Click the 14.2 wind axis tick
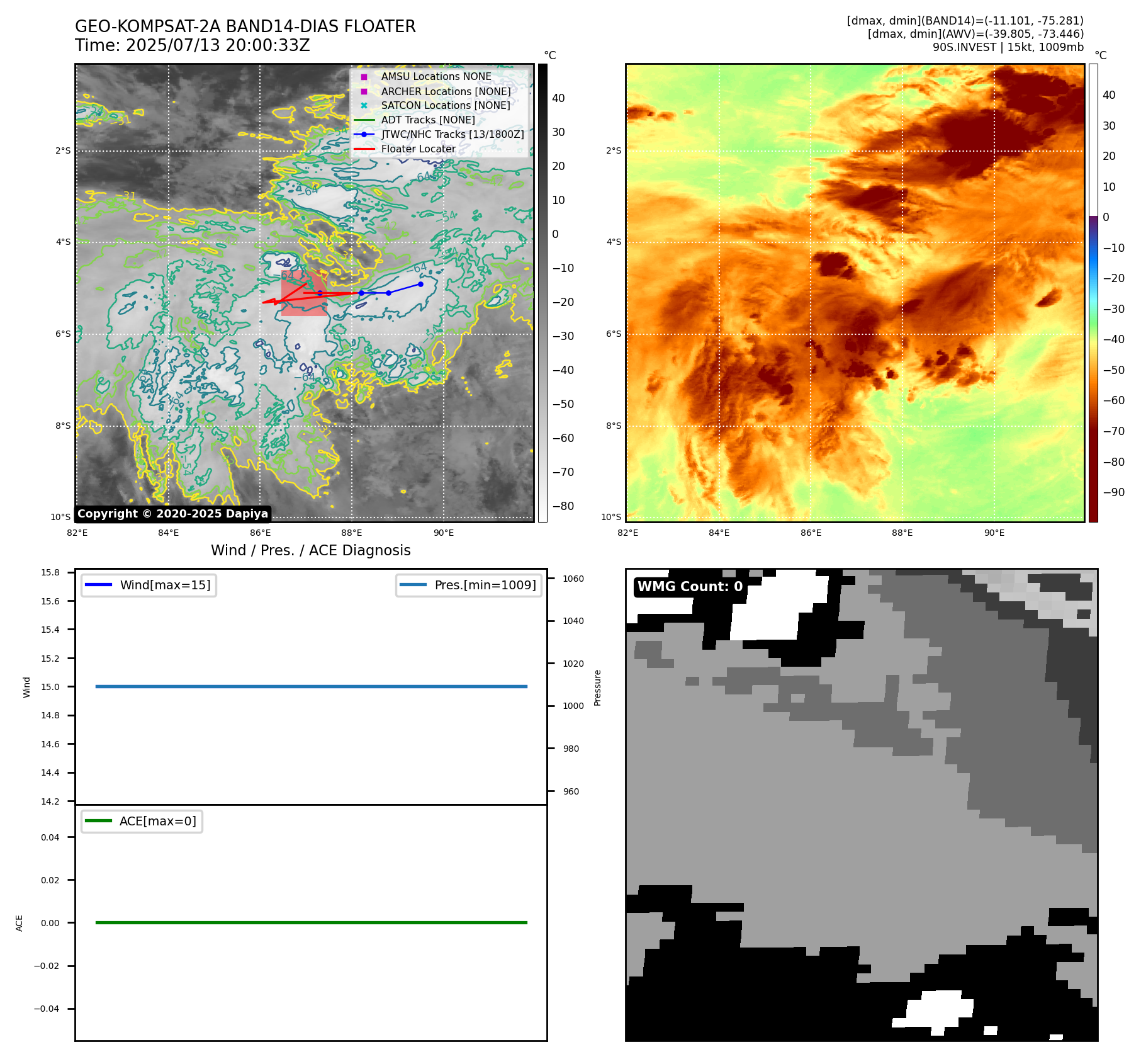Screen dimensions: 1141x1064 [50, 801]
